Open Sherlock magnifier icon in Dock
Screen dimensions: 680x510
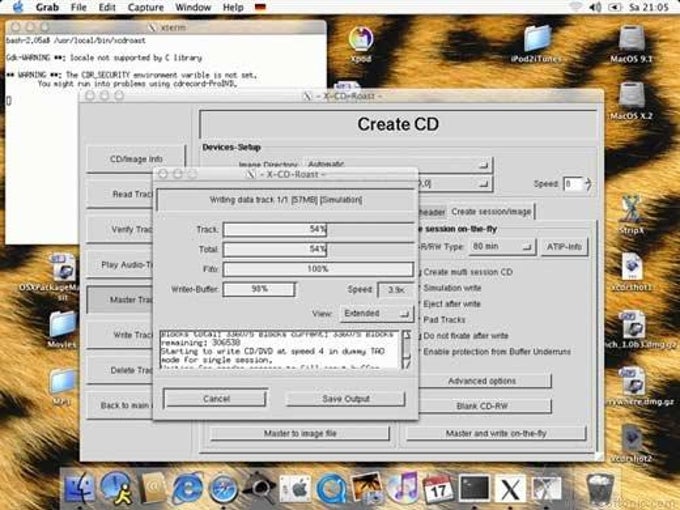point(259,488)
